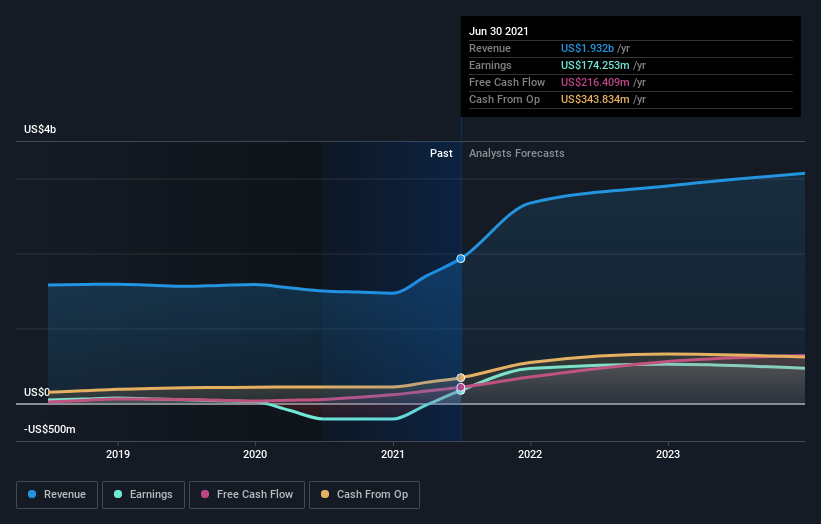Select the Cash From Op data point marker

point(461,377)
